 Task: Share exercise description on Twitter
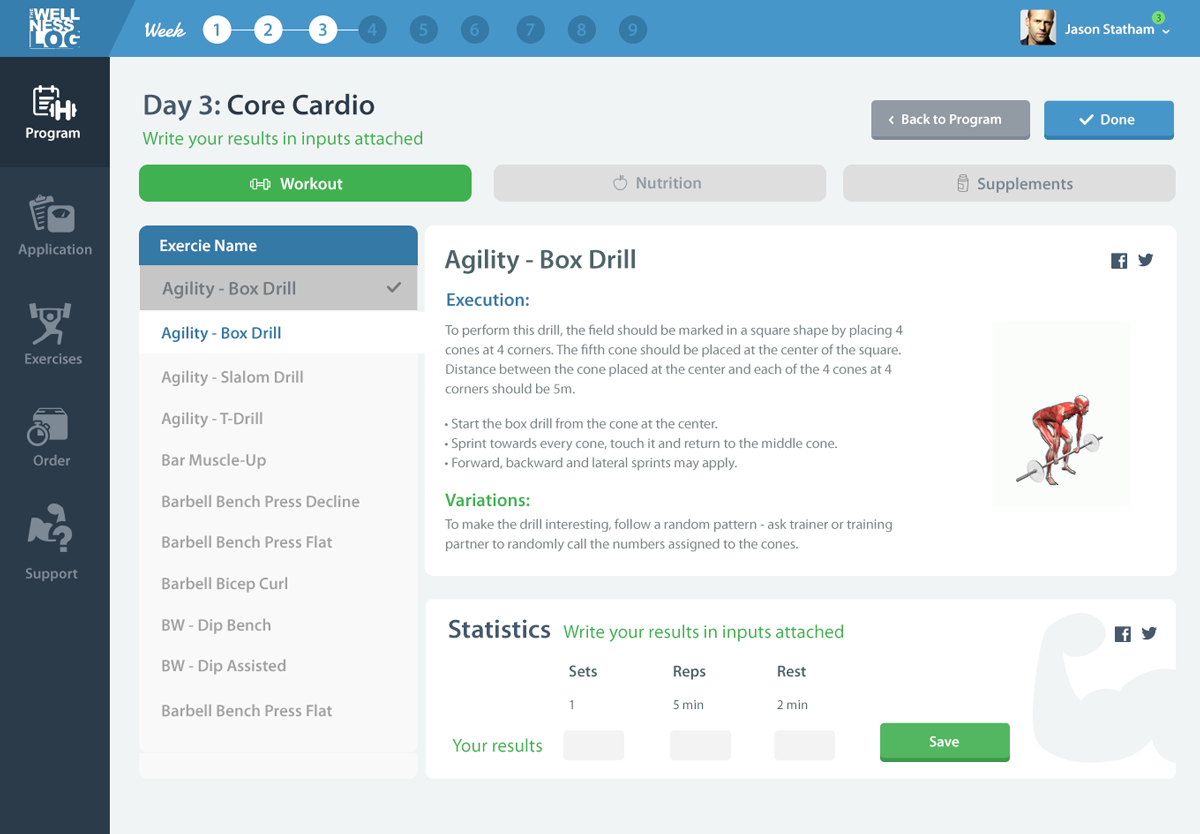point(1146,260)
